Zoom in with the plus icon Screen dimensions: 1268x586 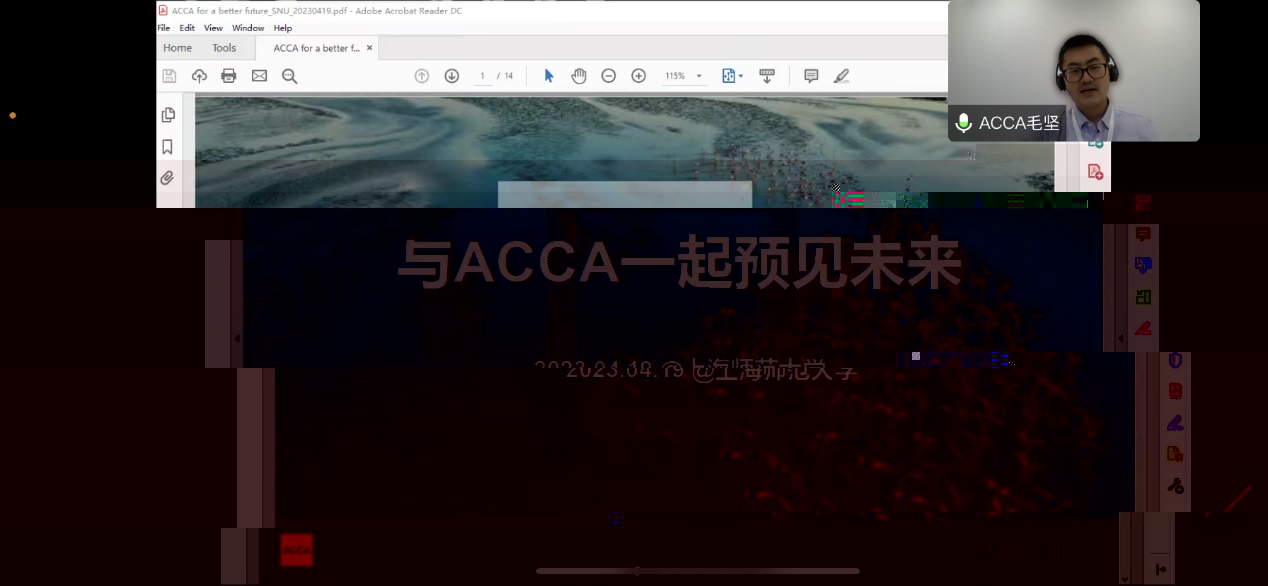pos(639,76)
